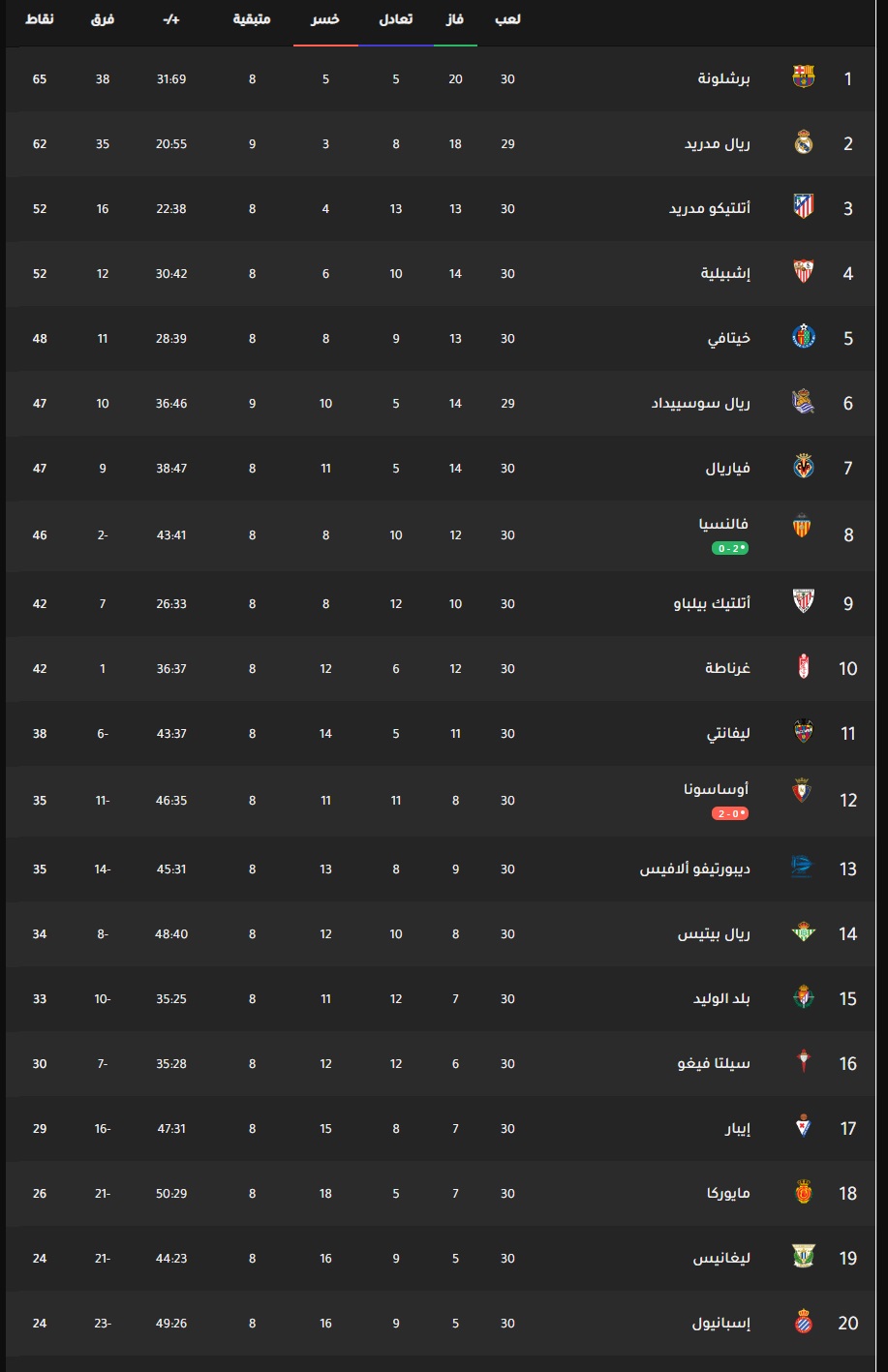This screenshot has height=1372, width=888.
Task: Click the نقاط (points) column header
Action: (x=40, y=19)
